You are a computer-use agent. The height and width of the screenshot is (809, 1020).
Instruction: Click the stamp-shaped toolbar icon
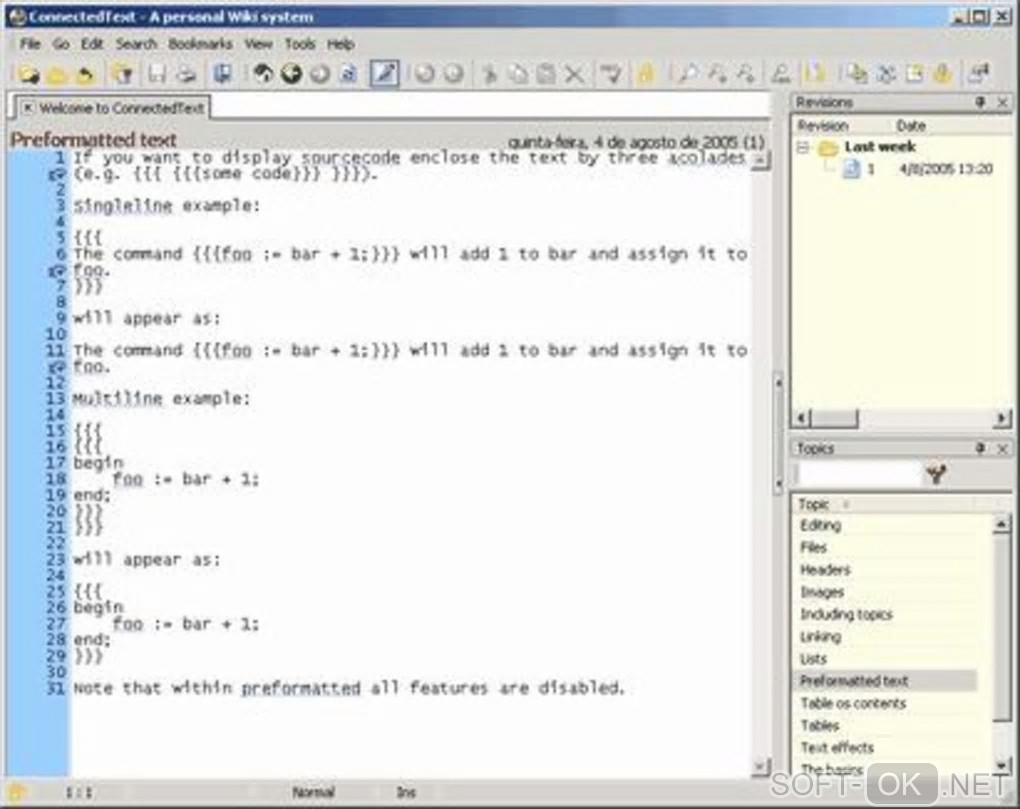point(780,74)
